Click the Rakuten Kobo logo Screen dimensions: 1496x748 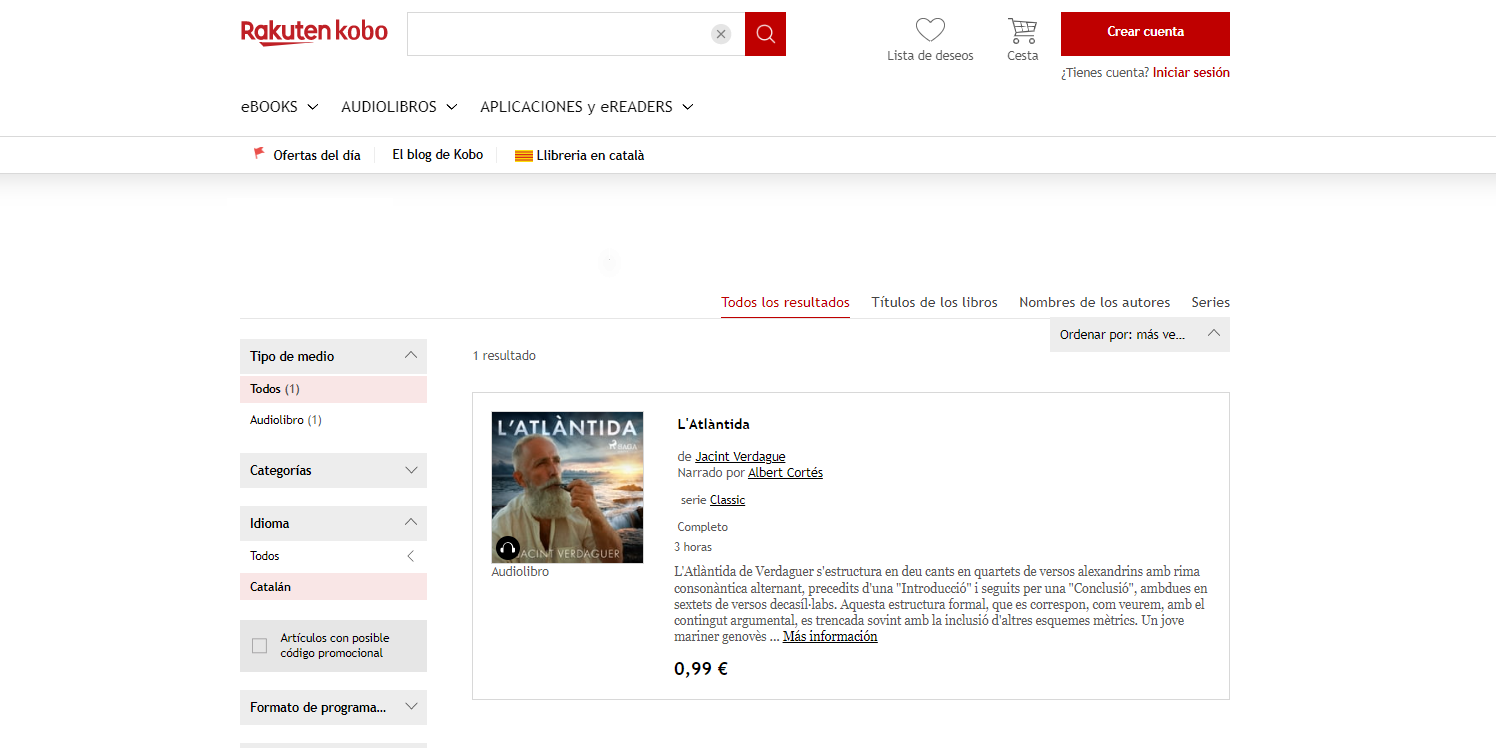click(314, 32)
